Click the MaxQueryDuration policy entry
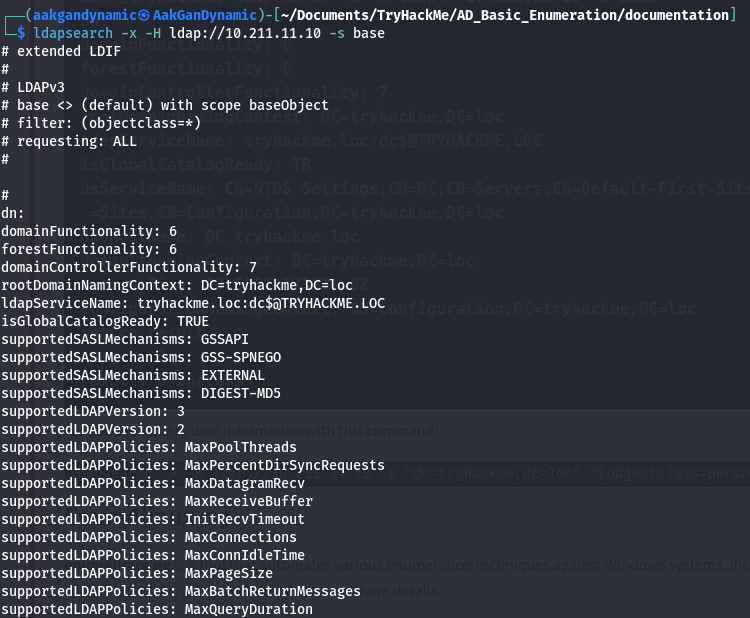This screenshot has height=618, width=750. (x=249, y=609)
